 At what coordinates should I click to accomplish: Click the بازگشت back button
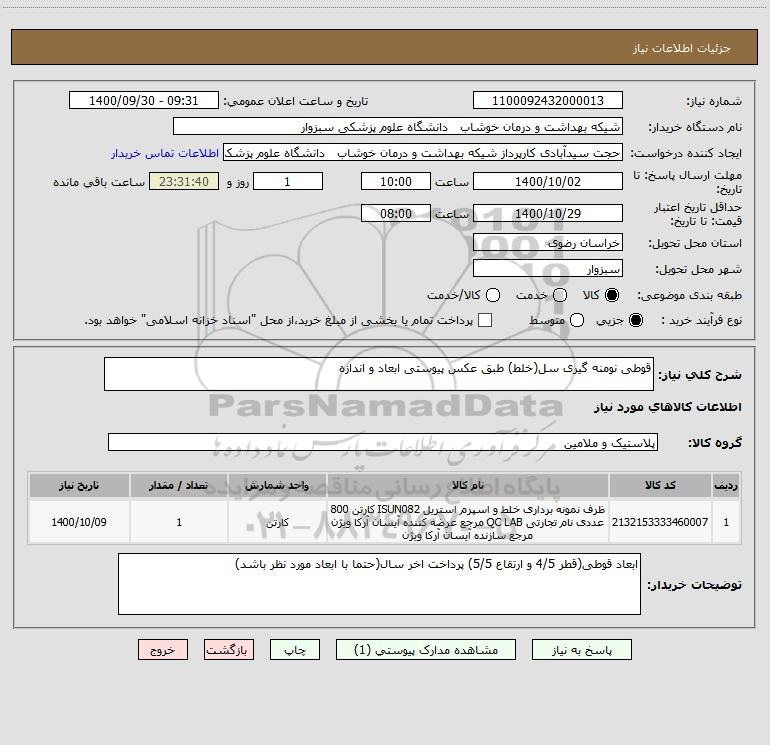tap(229, 650)
